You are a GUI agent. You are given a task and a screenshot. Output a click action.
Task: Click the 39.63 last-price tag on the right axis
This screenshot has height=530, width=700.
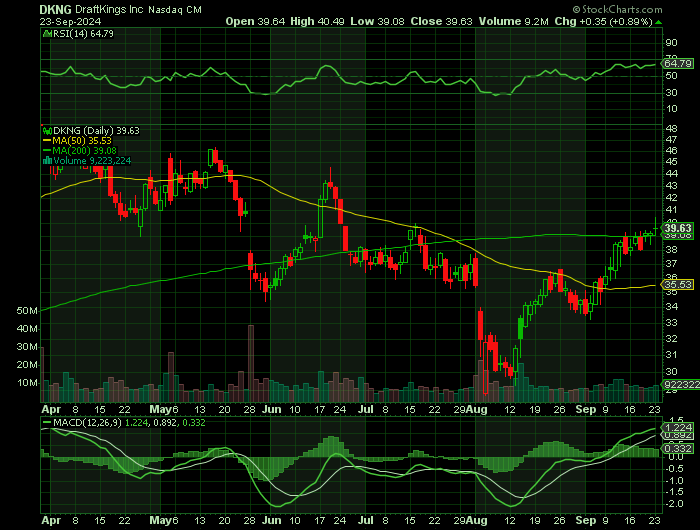click(678, 228)
